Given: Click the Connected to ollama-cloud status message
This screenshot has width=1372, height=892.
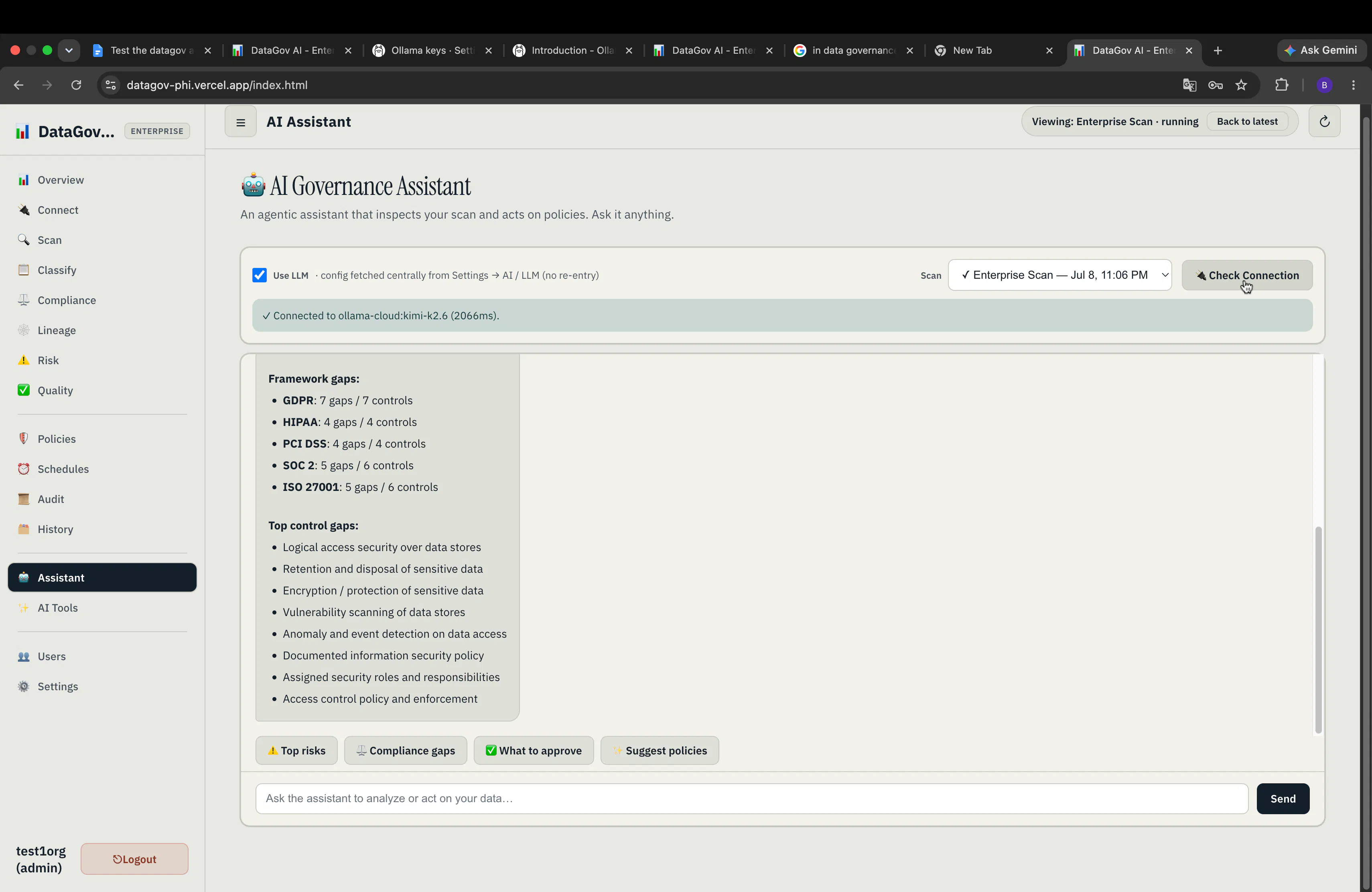Looking at the screenshot, I should [x=782, y=315].
